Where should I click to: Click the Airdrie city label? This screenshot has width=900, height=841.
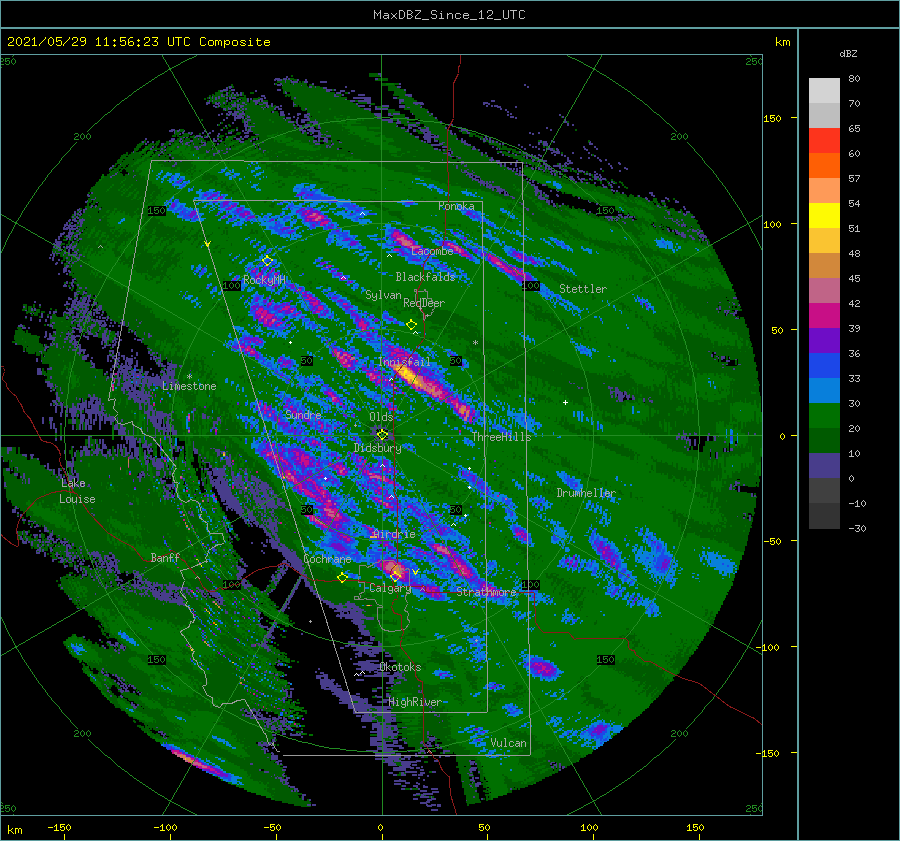[393, 534]
